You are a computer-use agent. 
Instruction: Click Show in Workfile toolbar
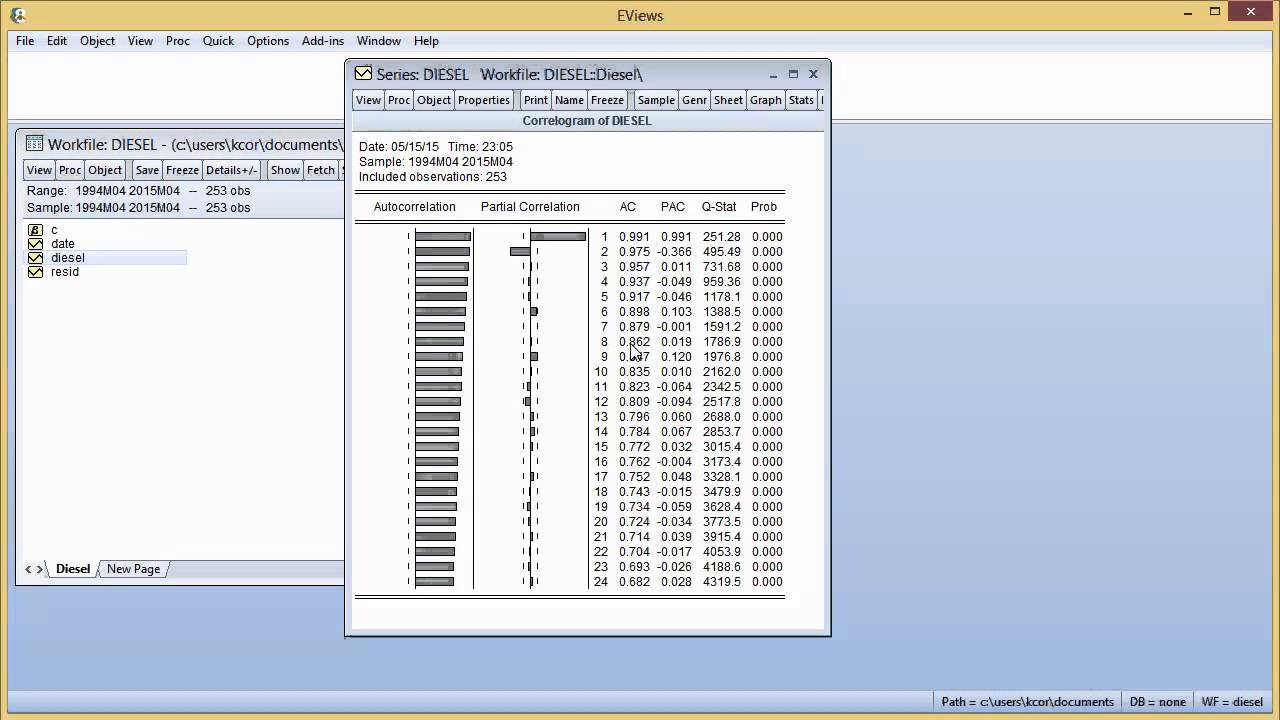[285, 170]
